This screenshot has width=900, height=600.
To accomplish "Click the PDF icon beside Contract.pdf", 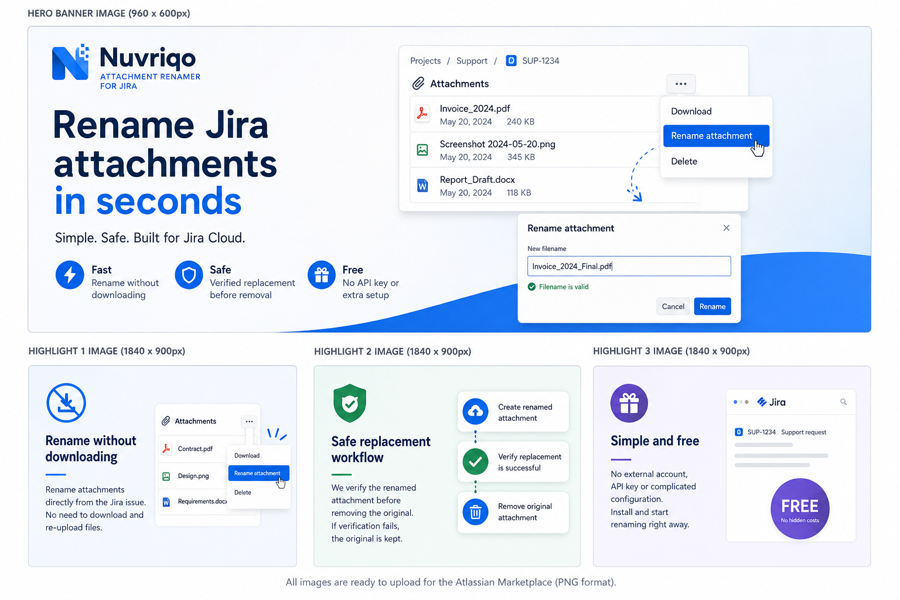I will 166,448.
